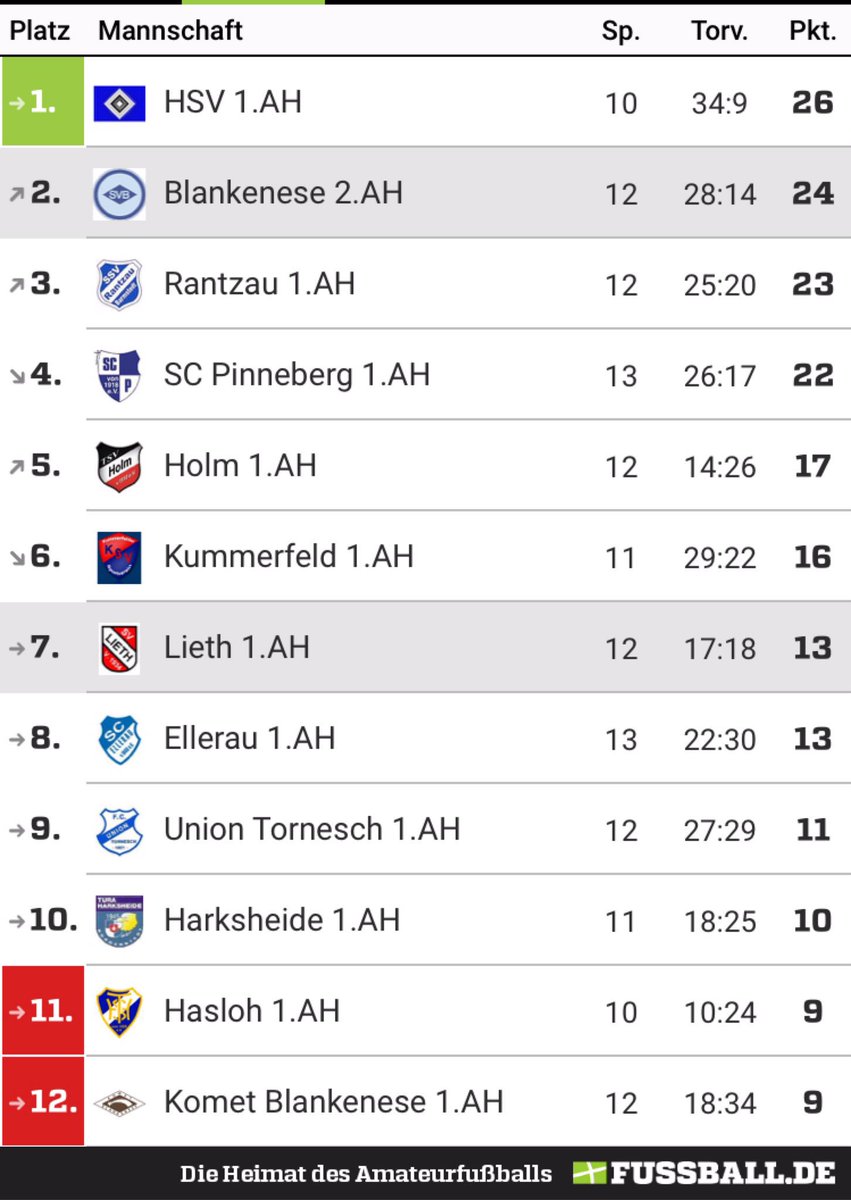Click the HSV diamond club logo
The height and width of the screenshot is (1200, 851).
coord(119,103)
